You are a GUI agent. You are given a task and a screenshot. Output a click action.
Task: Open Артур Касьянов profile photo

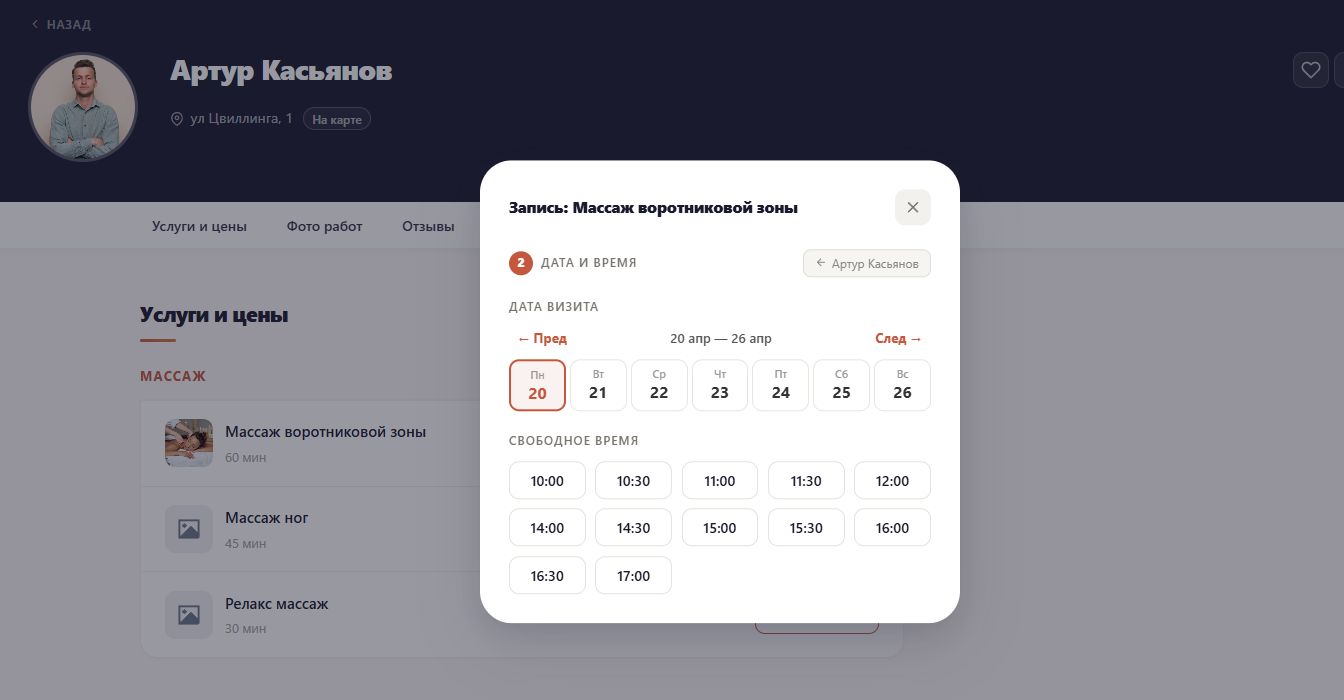coord(83,107)
